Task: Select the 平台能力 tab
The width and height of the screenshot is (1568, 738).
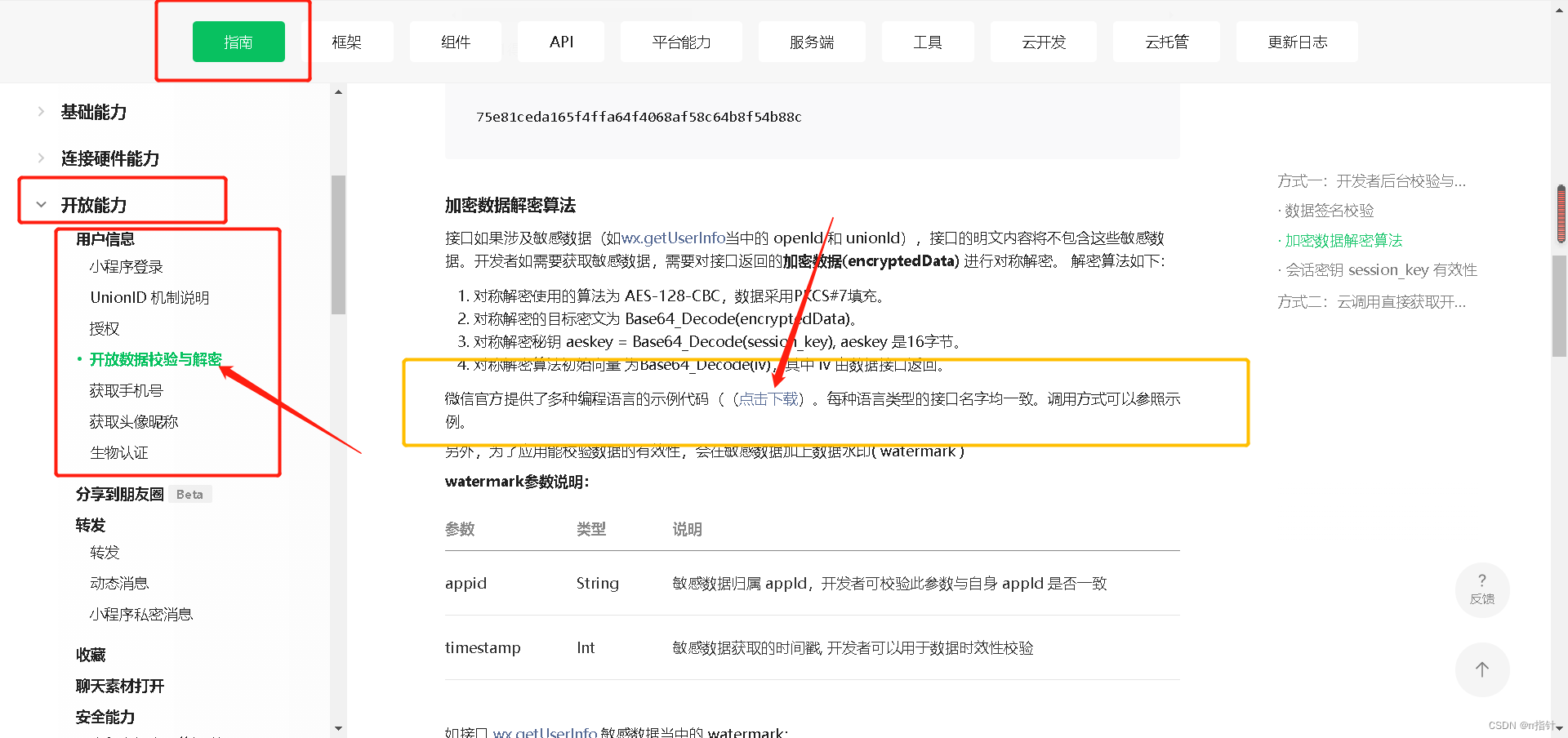Action: [681, 42]
